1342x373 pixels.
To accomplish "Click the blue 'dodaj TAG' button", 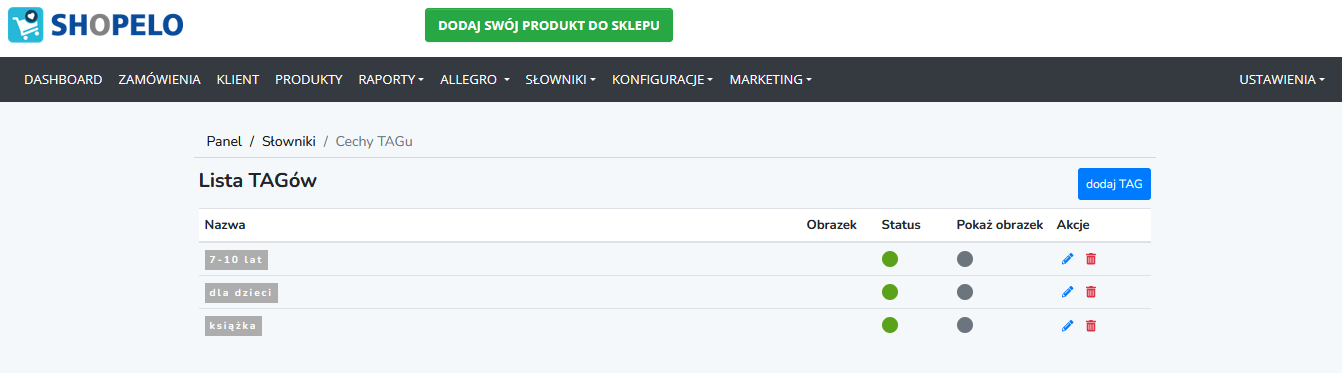I will 1114,184.
